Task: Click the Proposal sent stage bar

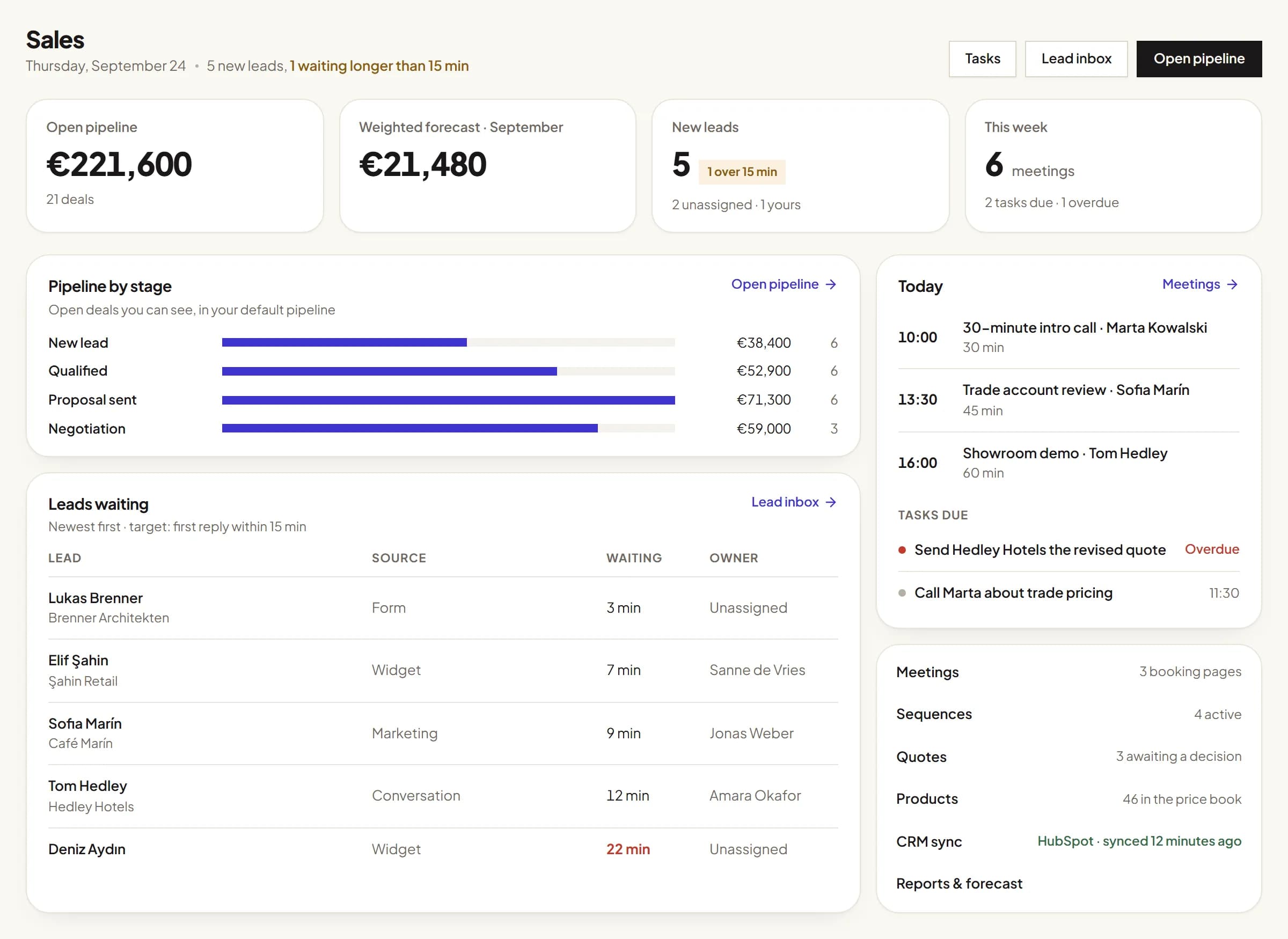Action: (448, 400)
